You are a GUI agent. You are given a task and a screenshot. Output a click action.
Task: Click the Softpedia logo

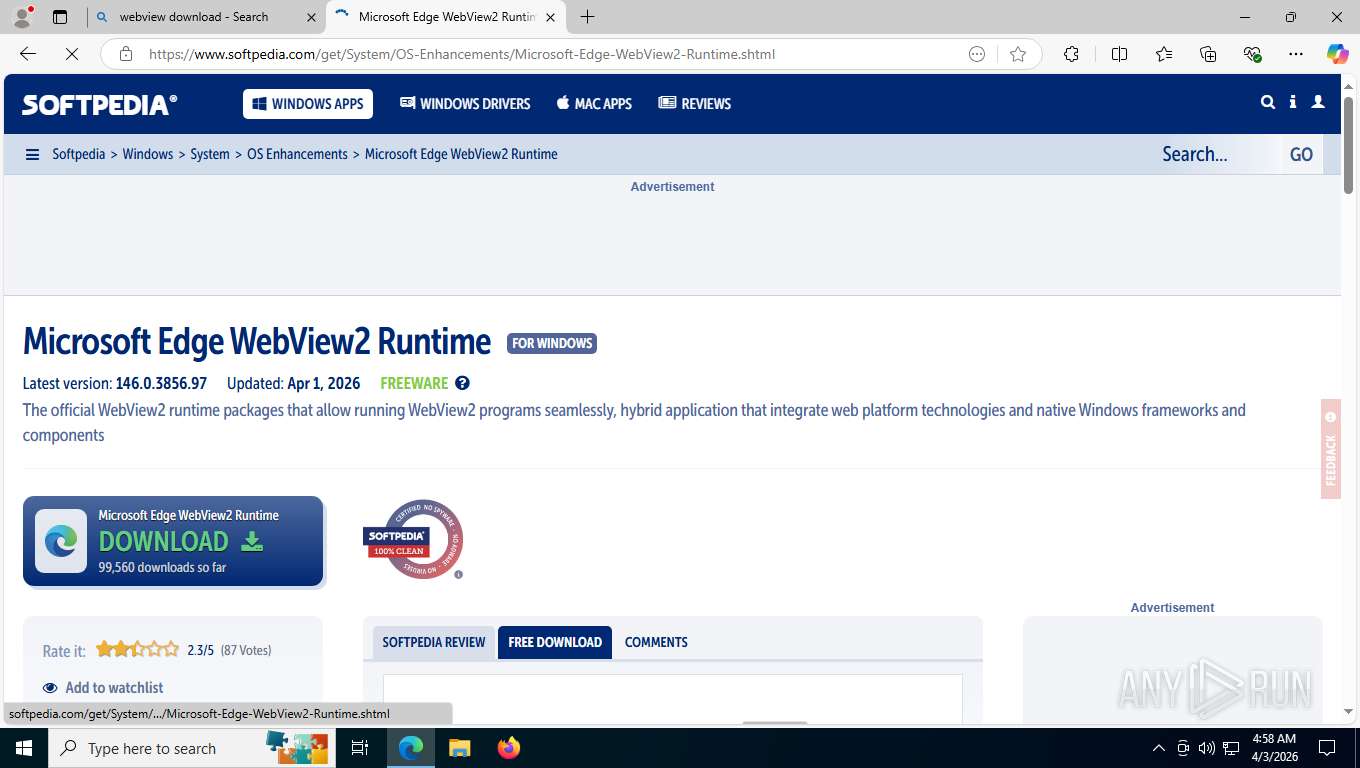click(x=100, y=104)
